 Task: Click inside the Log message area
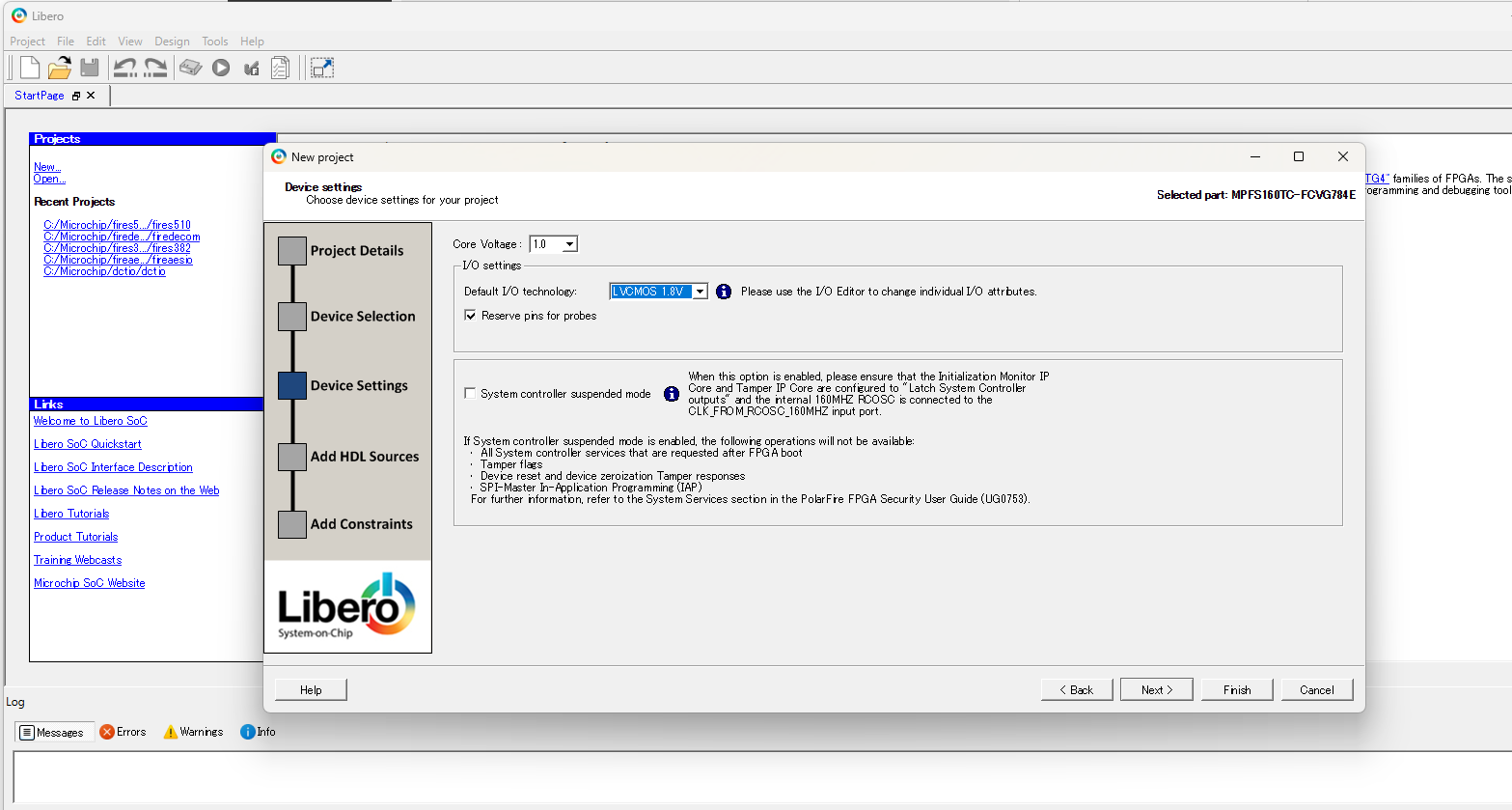[x=762, y=775]
